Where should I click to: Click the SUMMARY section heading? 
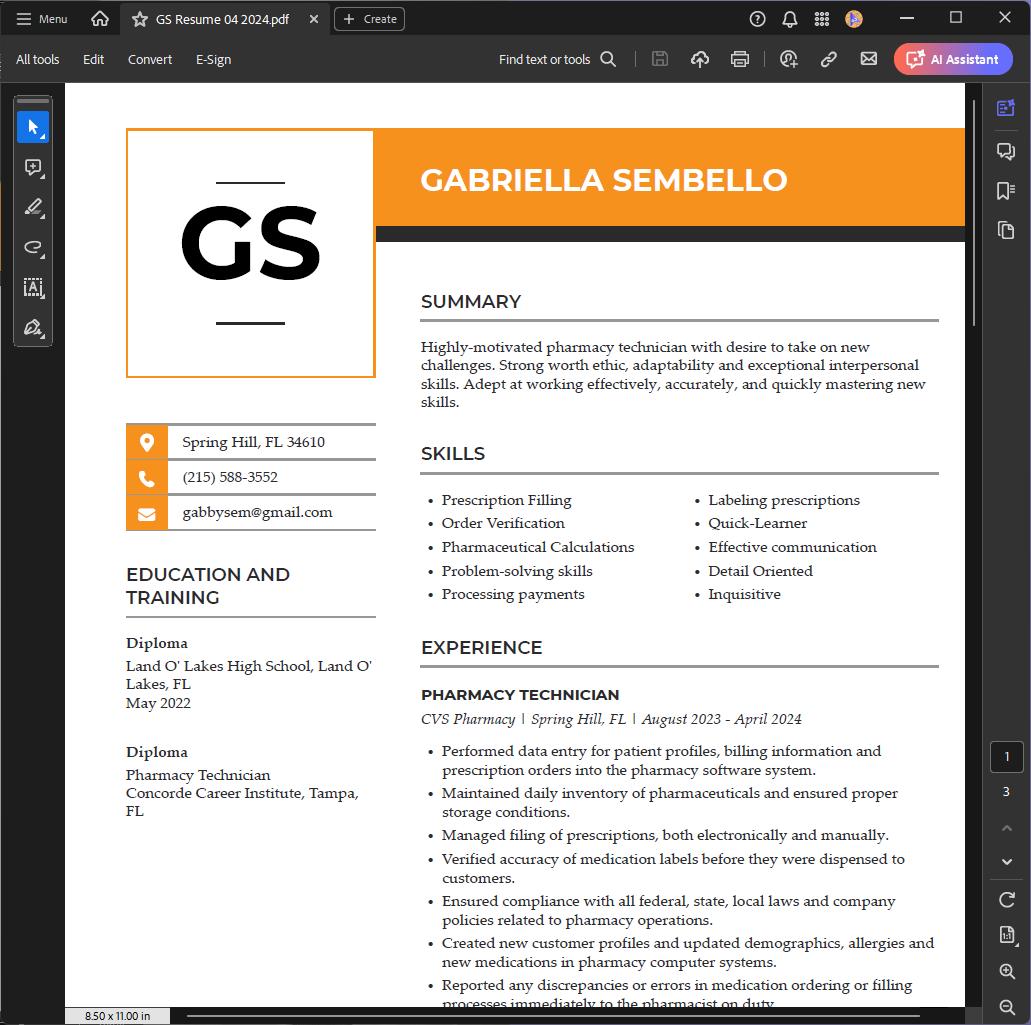471,302
